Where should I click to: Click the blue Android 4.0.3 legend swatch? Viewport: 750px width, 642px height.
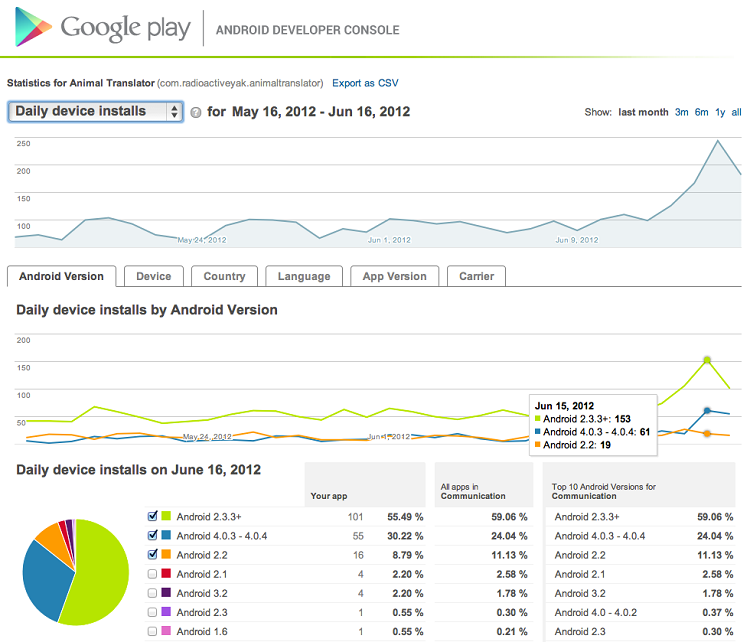[166, 536]
